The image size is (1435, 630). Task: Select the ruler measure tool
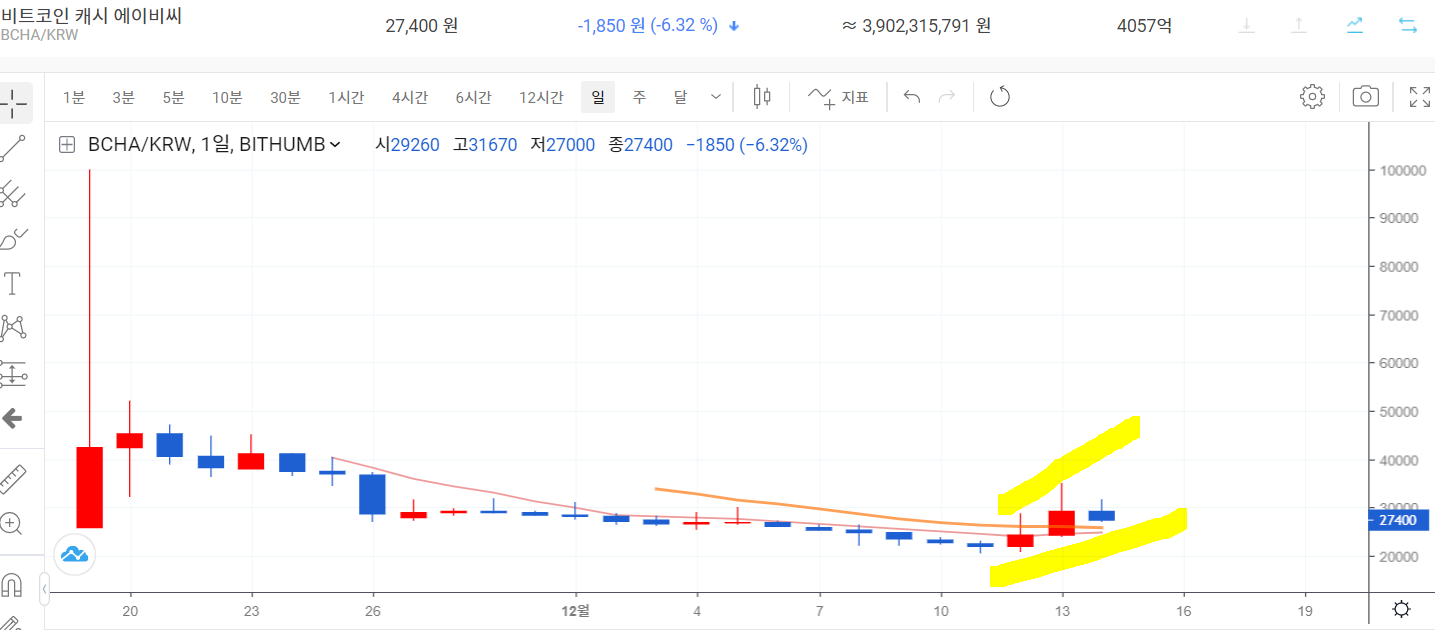point(14,479)
